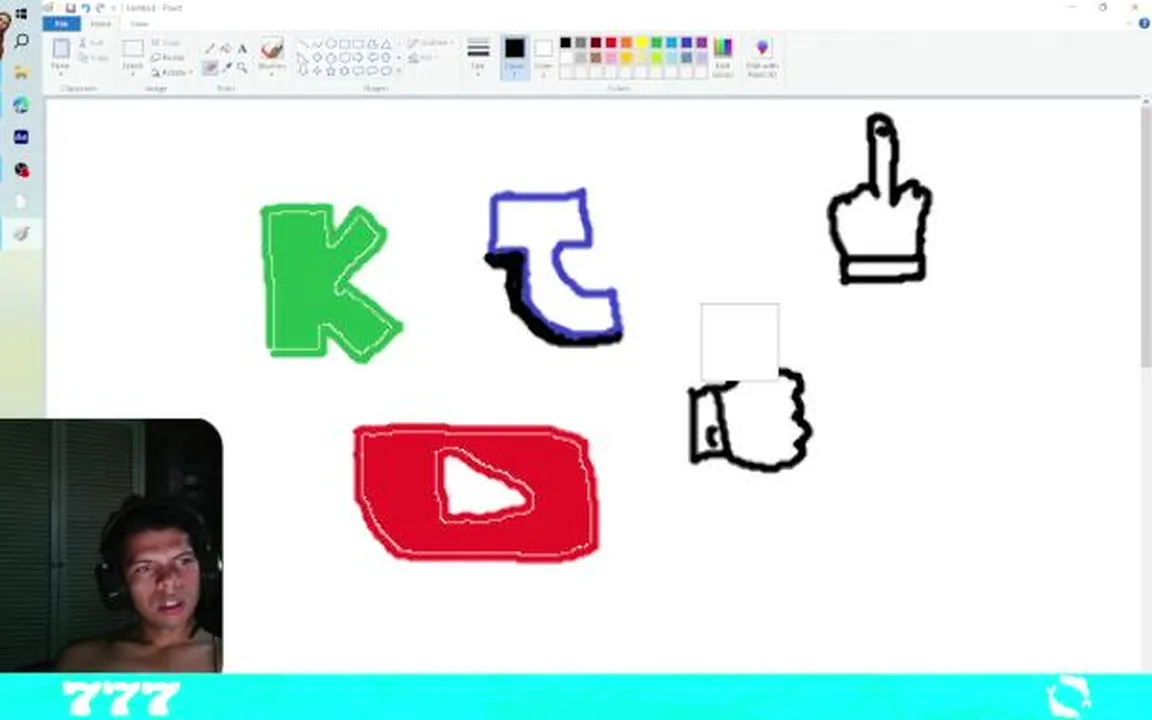The image size is (1152, 720).
Task: Pick the orange palette swatch
Action: coord(626,43)
